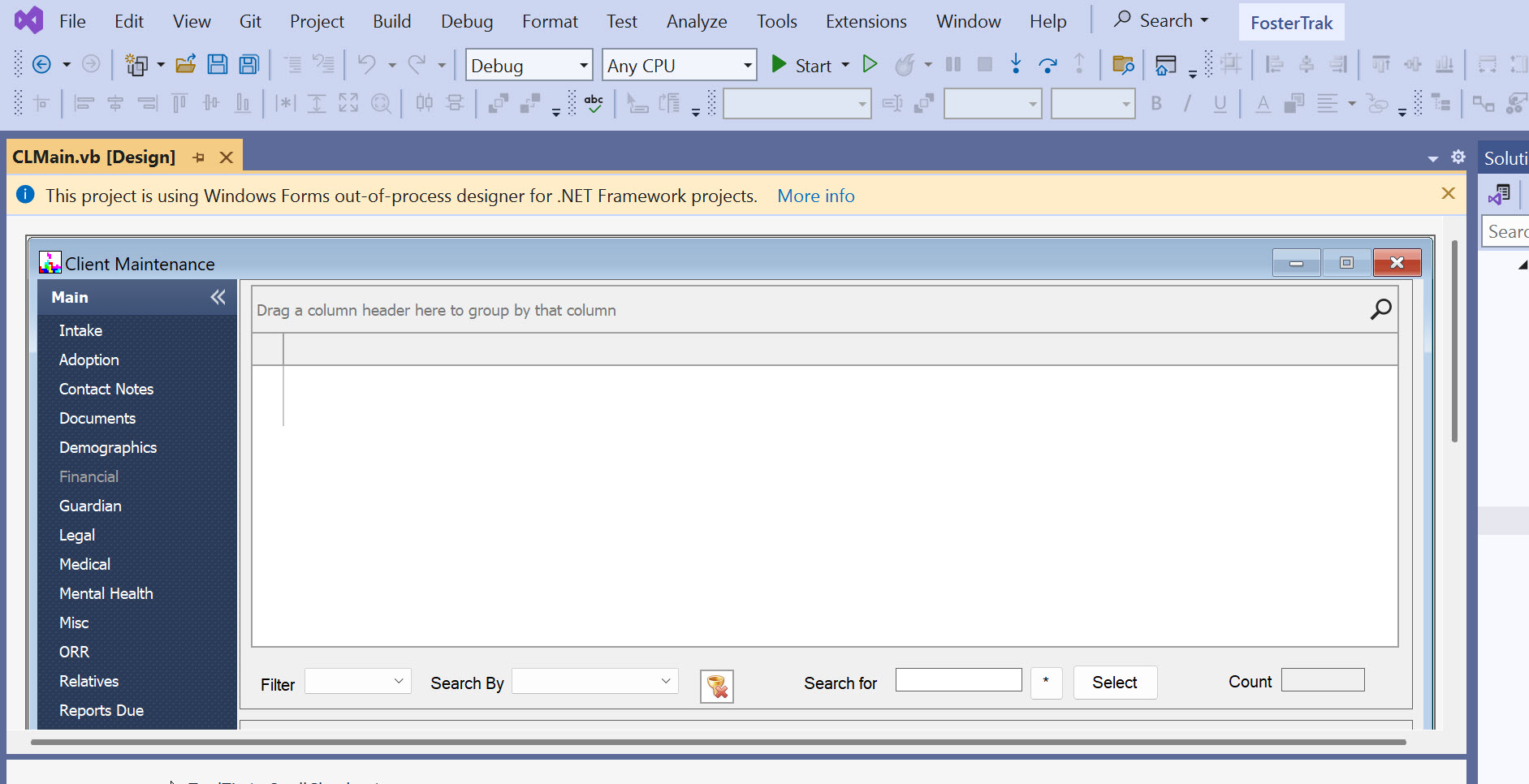Click the wildcard asterisk button
The width and height of the screenshot is (1529, 784).
pos(1046,683)
